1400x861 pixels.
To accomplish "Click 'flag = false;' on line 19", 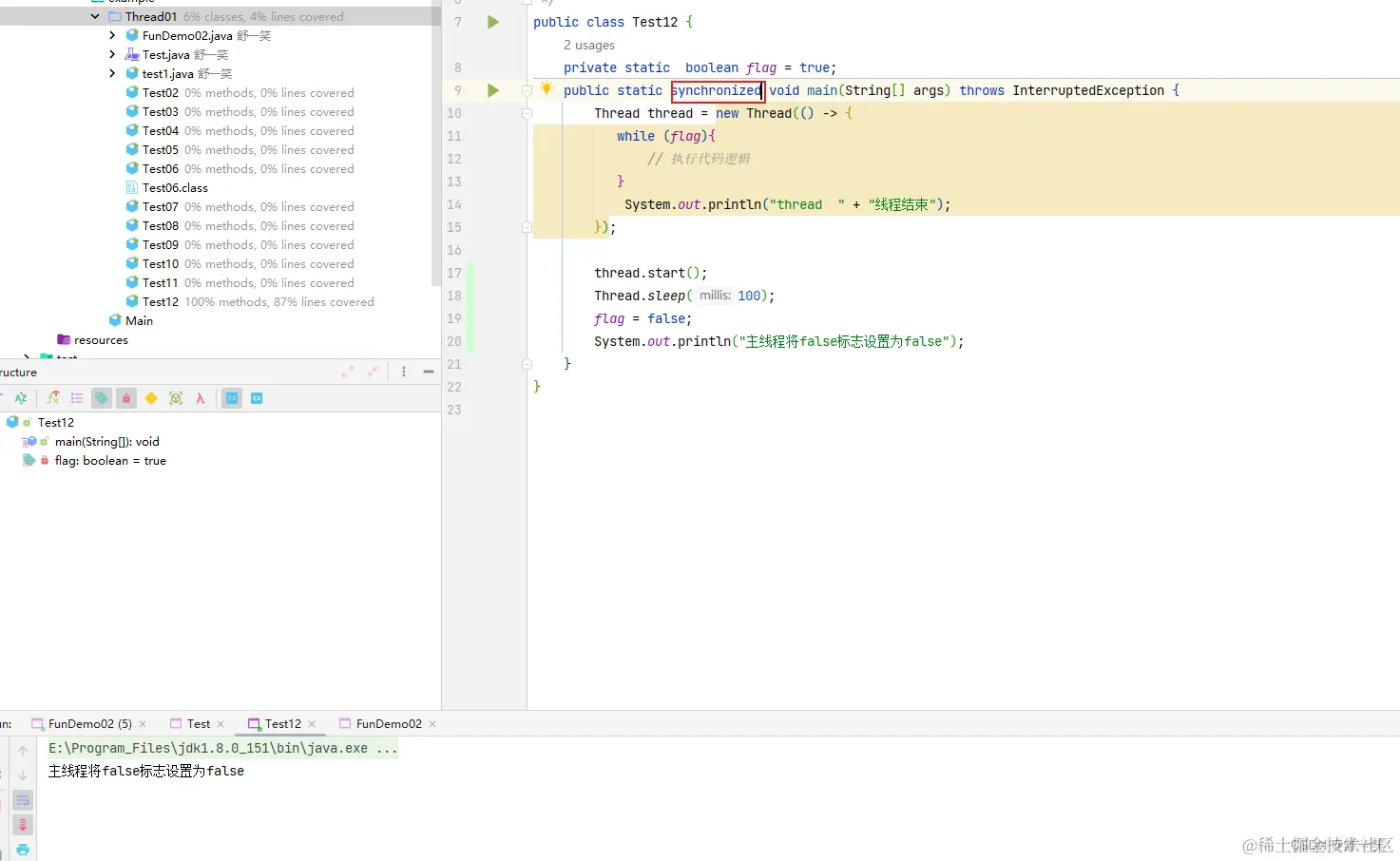I will click(x=643, y=318).
